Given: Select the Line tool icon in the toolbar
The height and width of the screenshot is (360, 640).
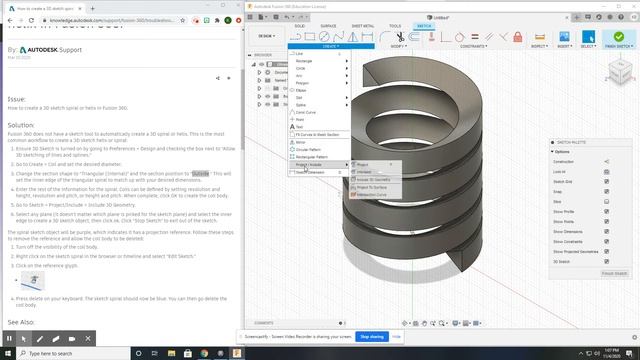Looking at the screenshot, I should [x=295, y=37].
